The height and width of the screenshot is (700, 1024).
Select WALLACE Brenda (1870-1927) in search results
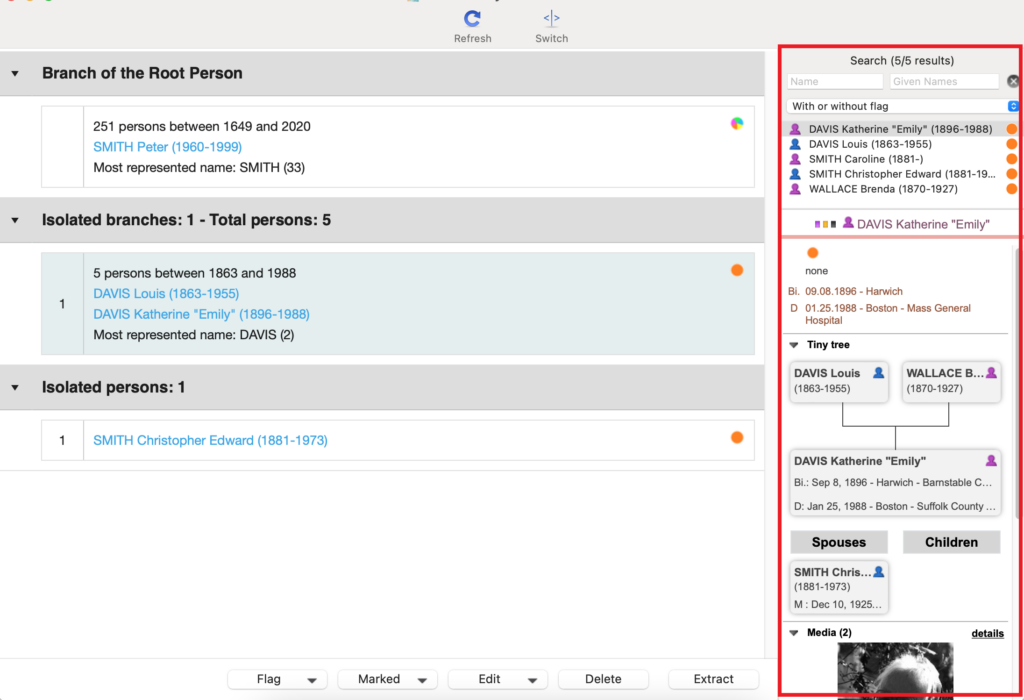pyautogui.click(x=901, y=189)
